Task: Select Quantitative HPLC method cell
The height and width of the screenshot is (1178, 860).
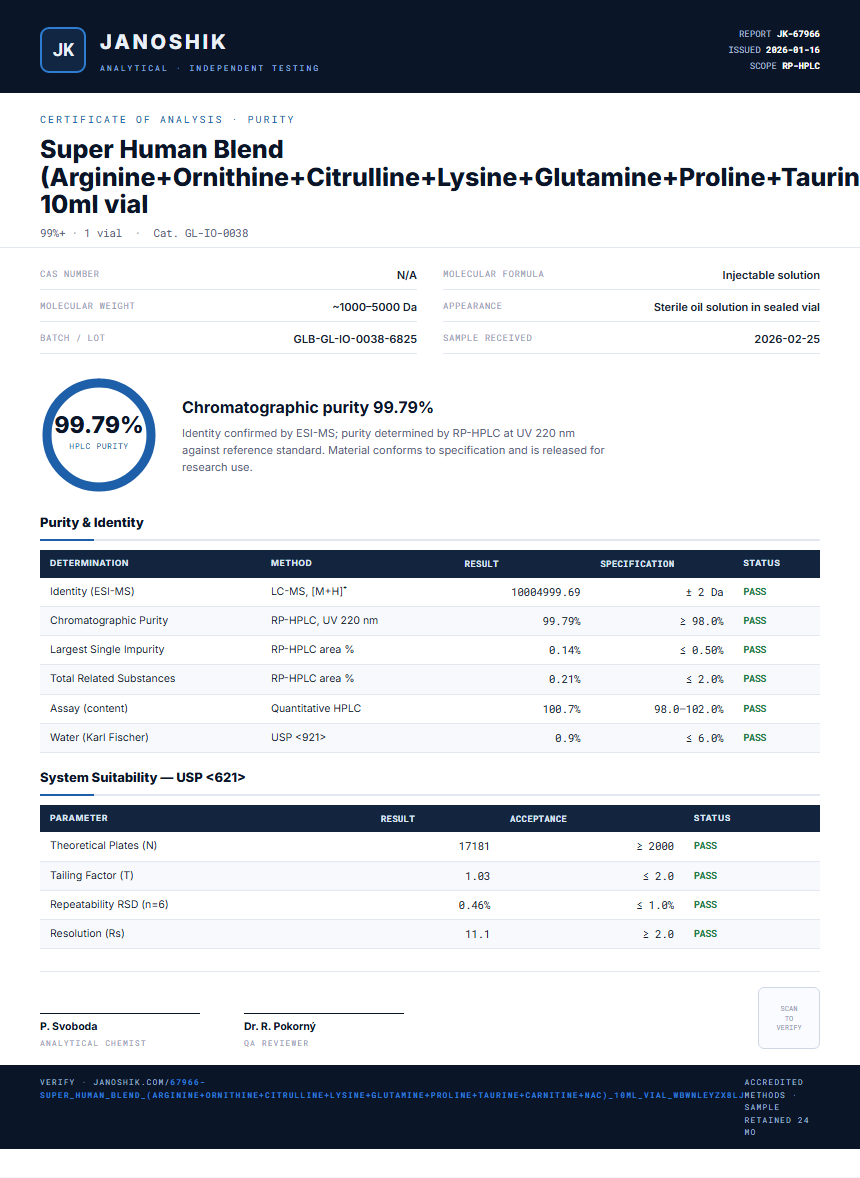Action: pyautogui.click(x=315, y=708)
